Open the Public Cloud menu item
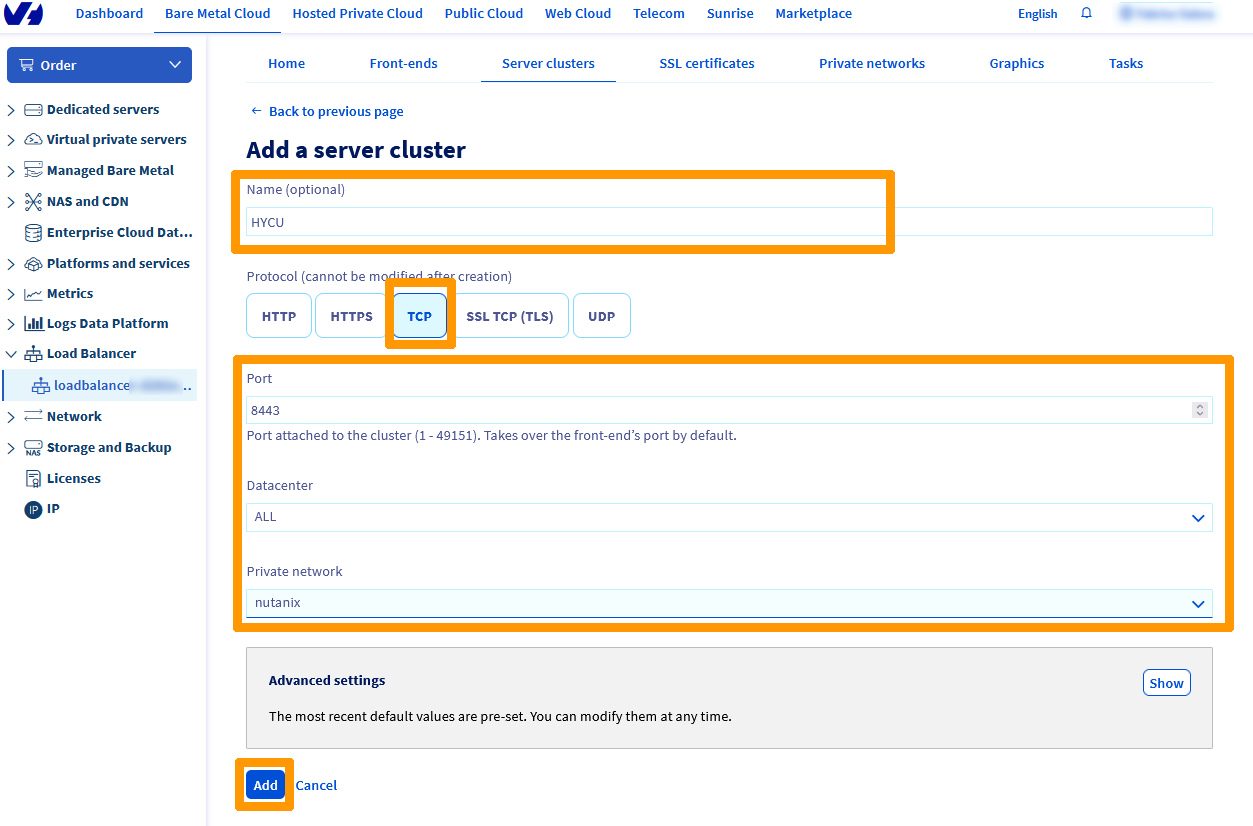This screenshot has width=1253, height=826. click(x=483, y=13)
